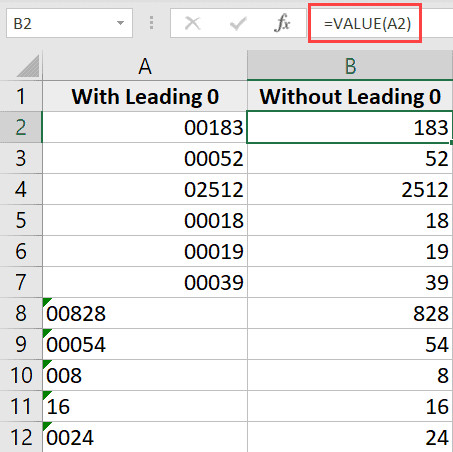Select cell containing 00052

click(145, 158)
